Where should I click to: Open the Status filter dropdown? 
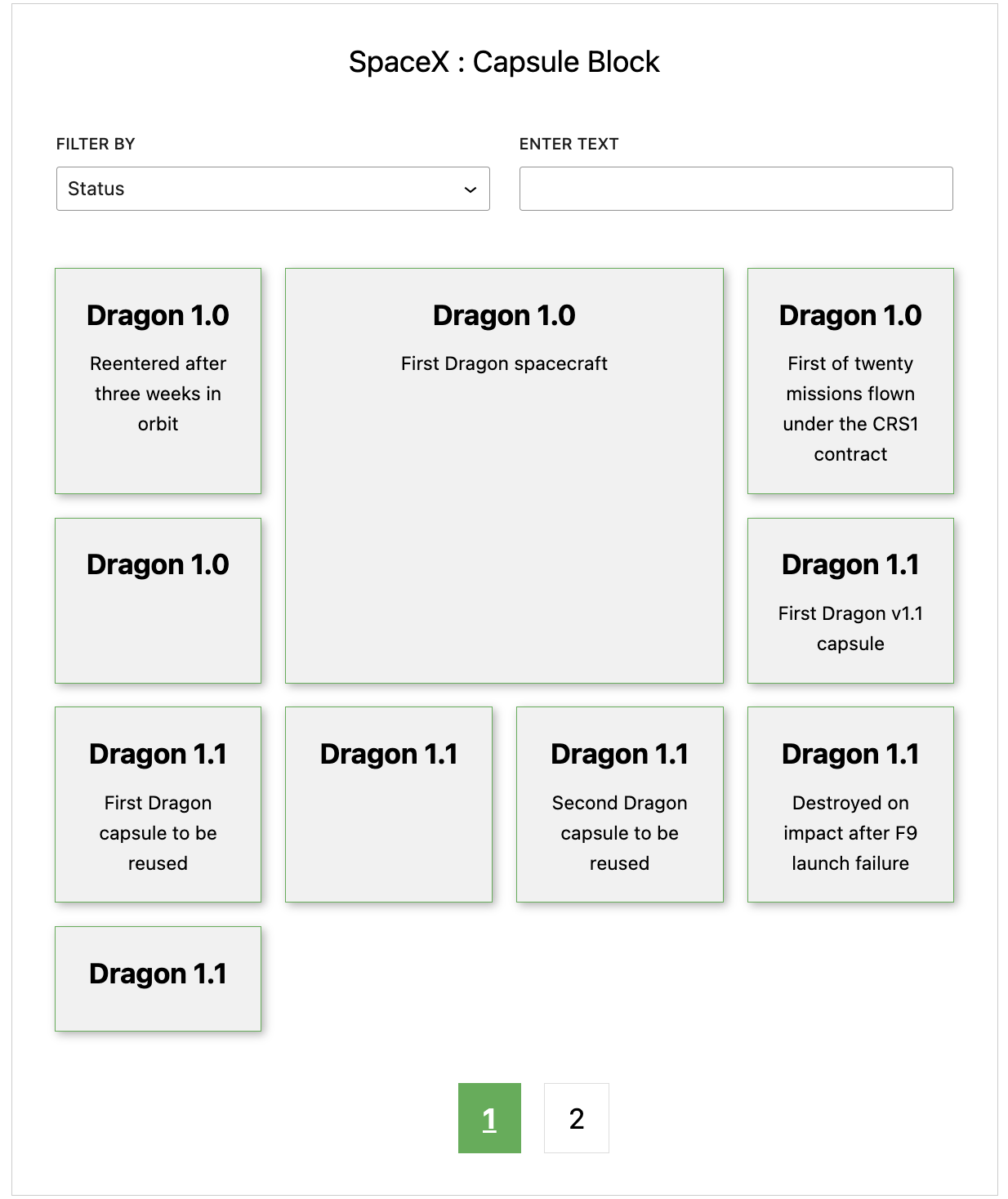pos(273,189)
